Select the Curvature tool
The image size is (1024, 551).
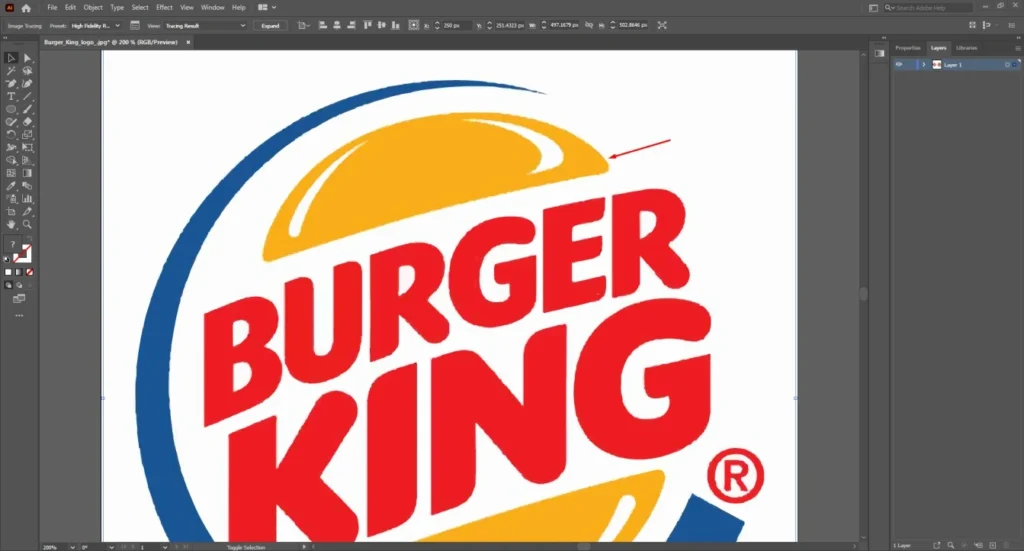27,84
